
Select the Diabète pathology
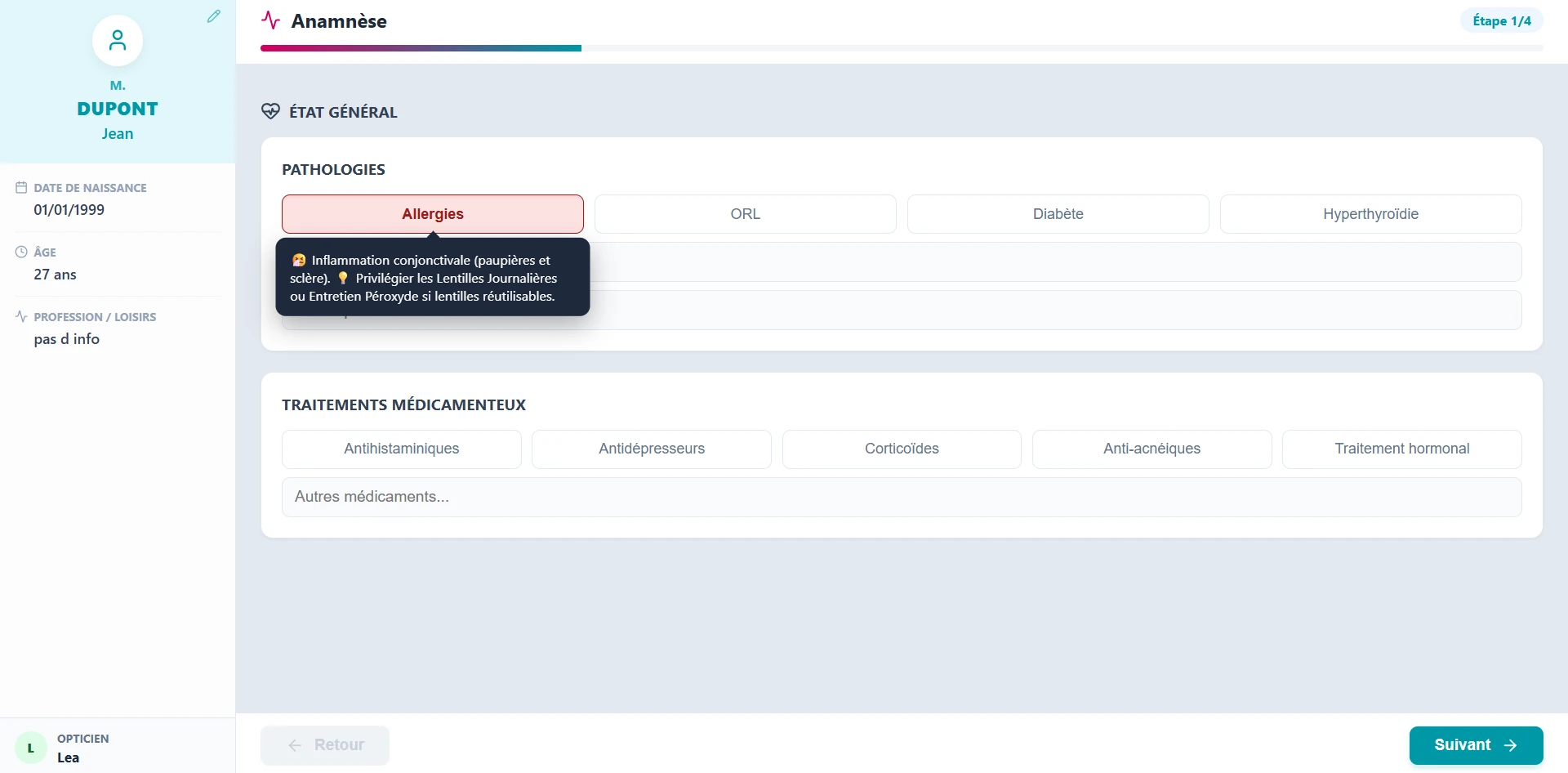[1058, 214]
